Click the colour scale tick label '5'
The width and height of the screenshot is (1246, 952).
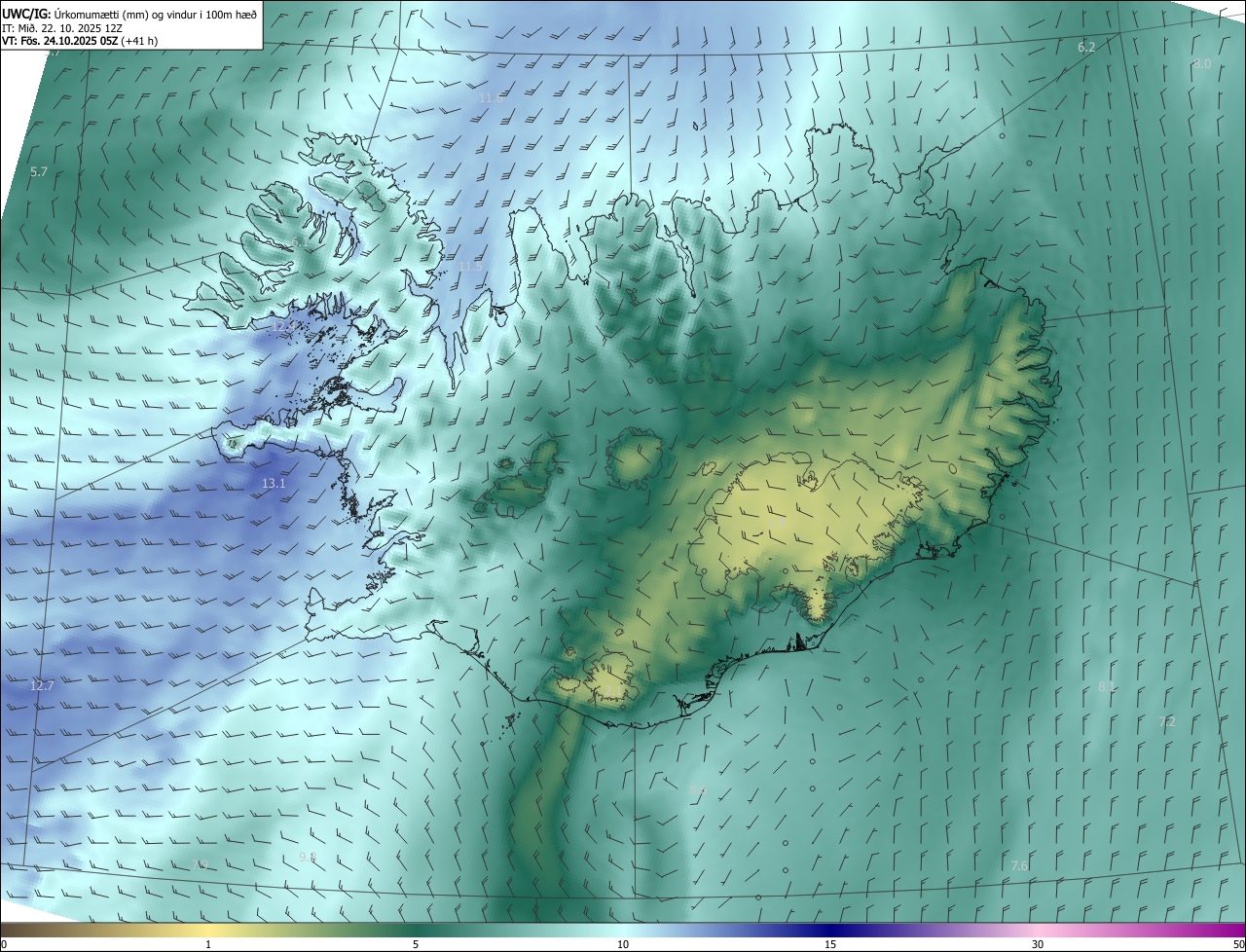click(x=416, y=944)
